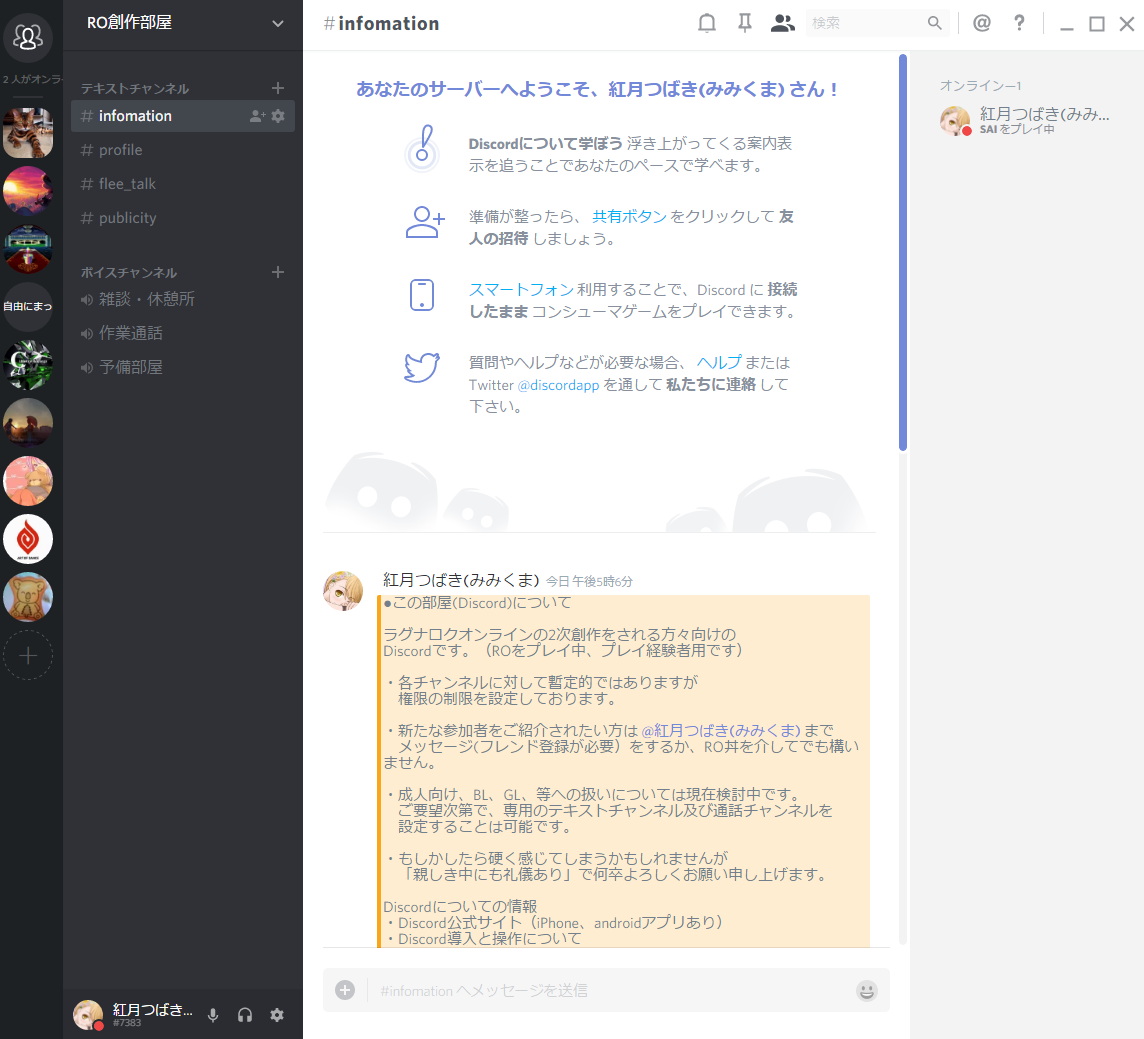The width and height of the screenshot is (1144, 1039).
Task: Open the sunset avatar server
Action: (x=28, y=191)
